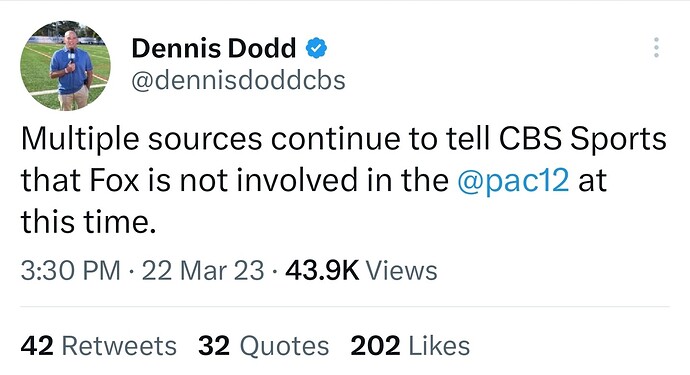The width and height of the screenshot is (690, 375).
Task: Click the 'this time.' final tweet line
Action: [88, 221]
